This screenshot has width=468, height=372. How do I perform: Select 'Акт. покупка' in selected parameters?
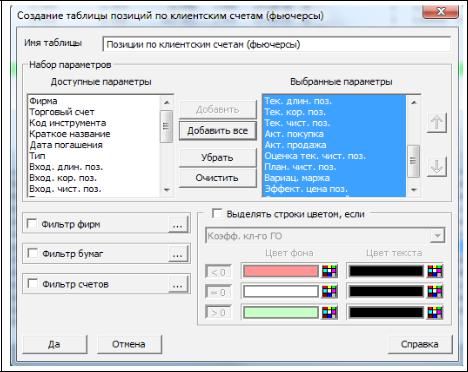click(x=334, y=134)
